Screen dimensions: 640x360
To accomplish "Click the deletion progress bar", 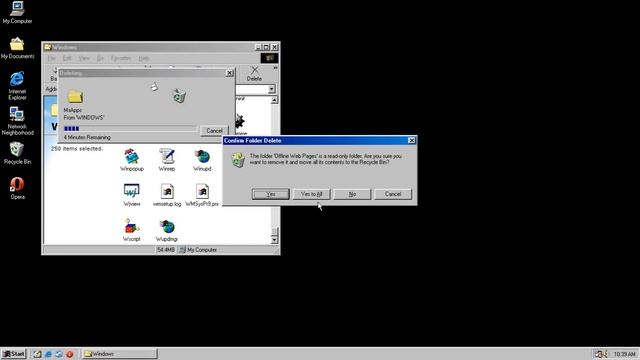I will pos(130,129).
